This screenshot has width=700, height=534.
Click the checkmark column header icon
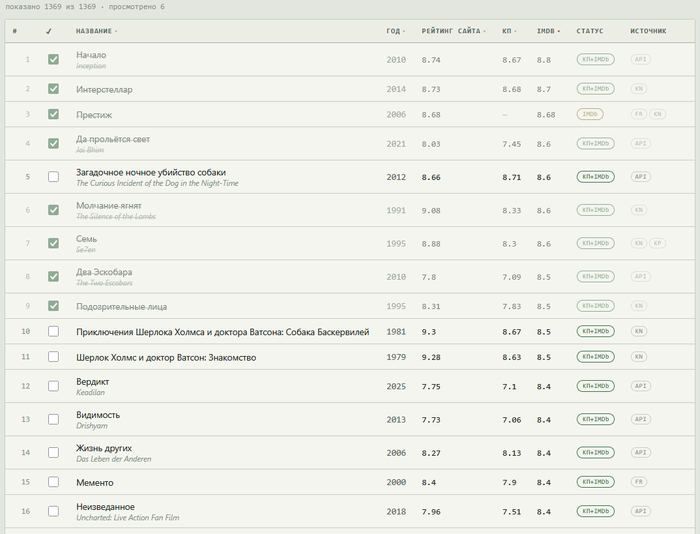click(x=49, y=31)
